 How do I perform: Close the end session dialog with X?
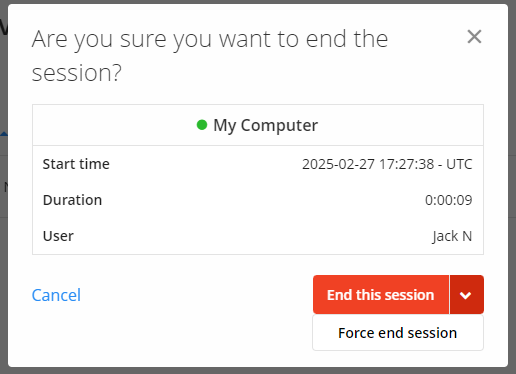click(474, 37)
